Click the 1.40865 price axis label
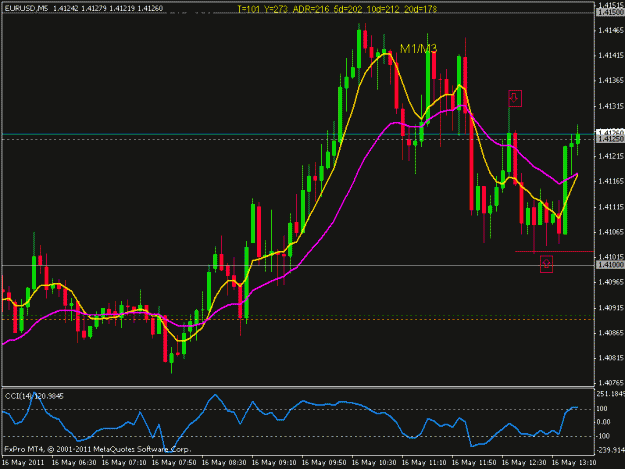625x469 pixels. coord(611,333)
